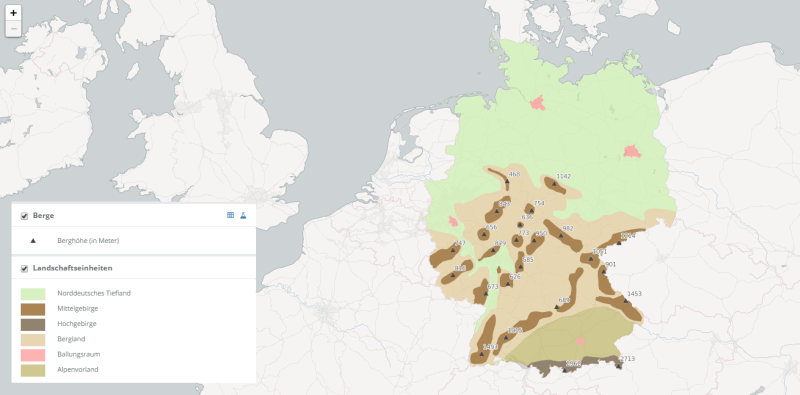Select the mountain marker labeled 754
This screenshot has height=395, width=800.
point(532,210)
